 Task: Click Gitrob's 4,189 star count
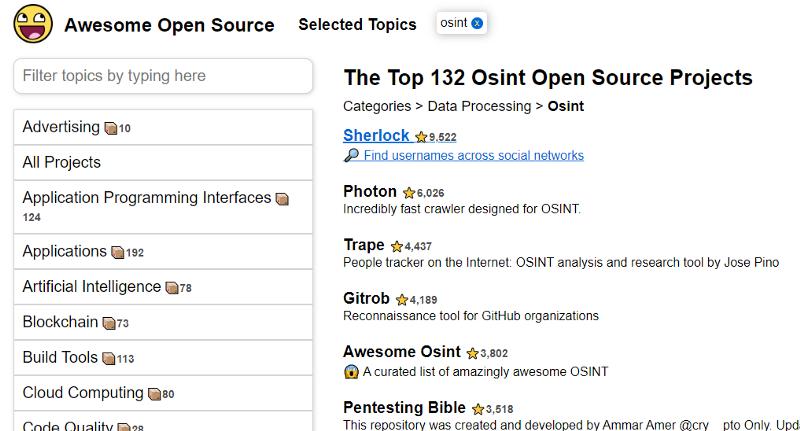pos(423,300)
